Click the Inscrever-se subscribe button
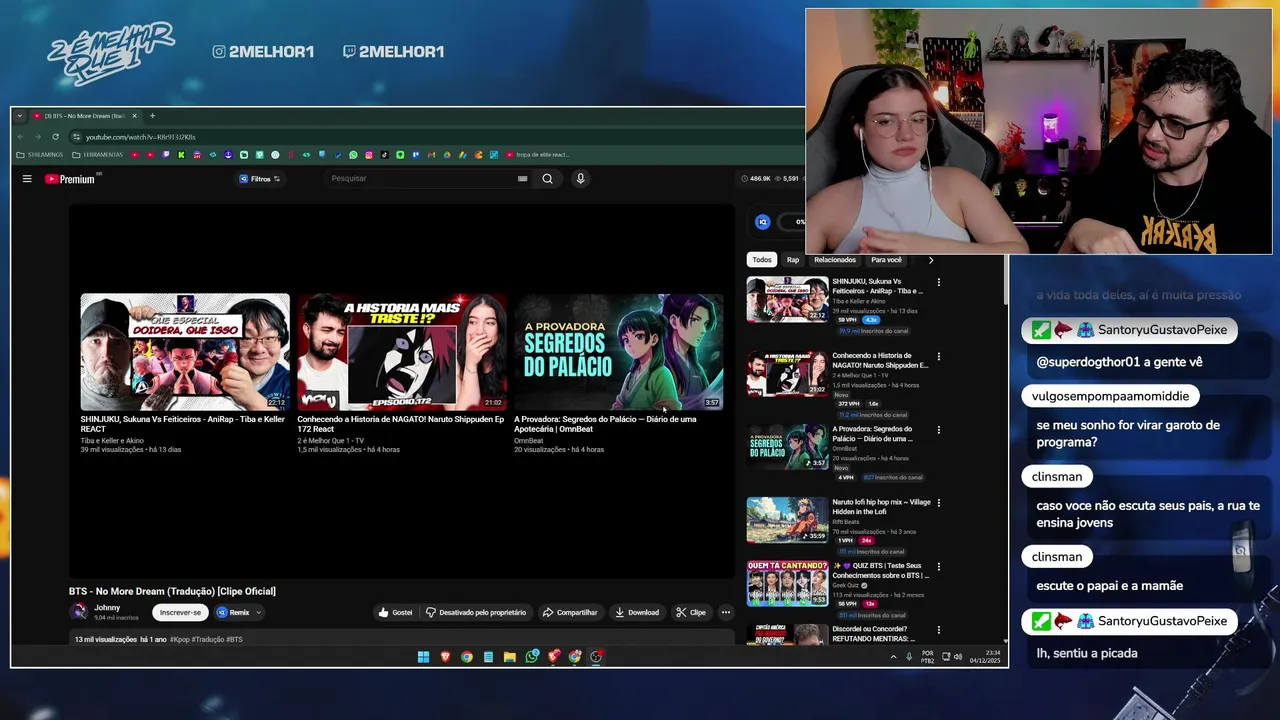The height and width of the screenshot is (720, 1280). pos(180,612)
